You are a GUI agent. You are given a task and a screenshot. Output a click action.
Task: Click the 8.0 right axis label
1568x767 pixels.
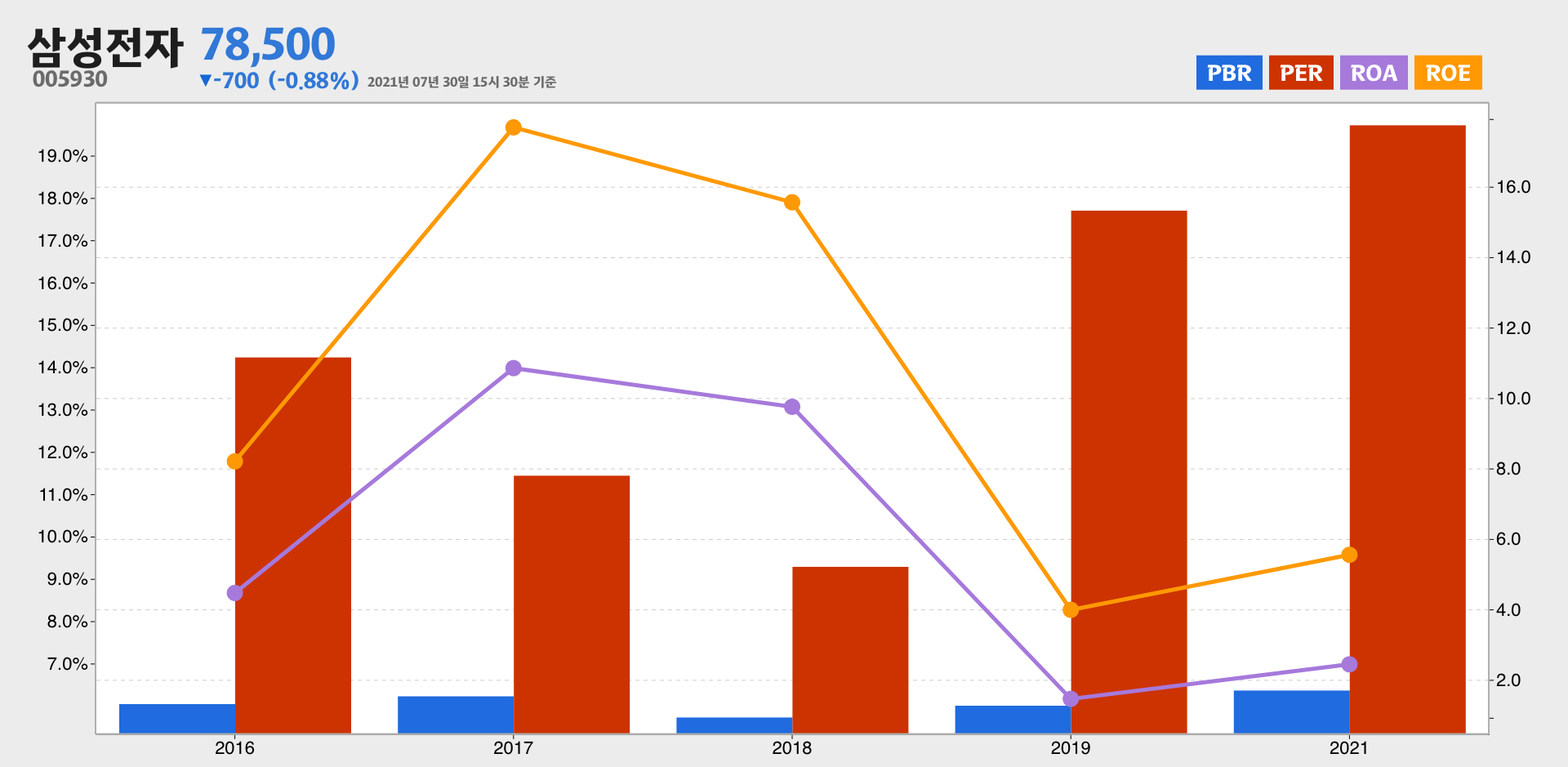pos(1508,469)
